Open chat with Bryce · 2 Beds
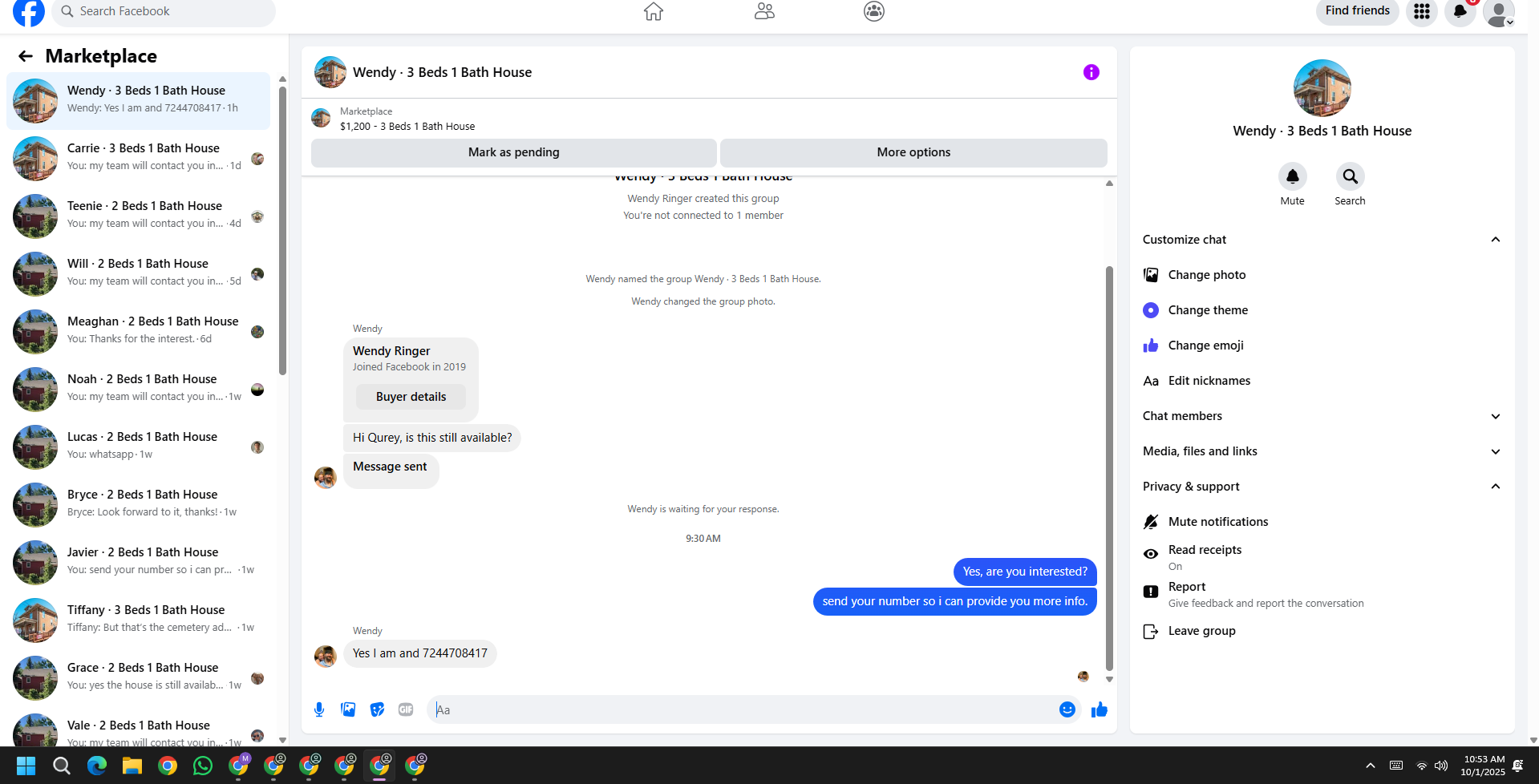The width and height of the screenshot is (1539, 784). 139,505
